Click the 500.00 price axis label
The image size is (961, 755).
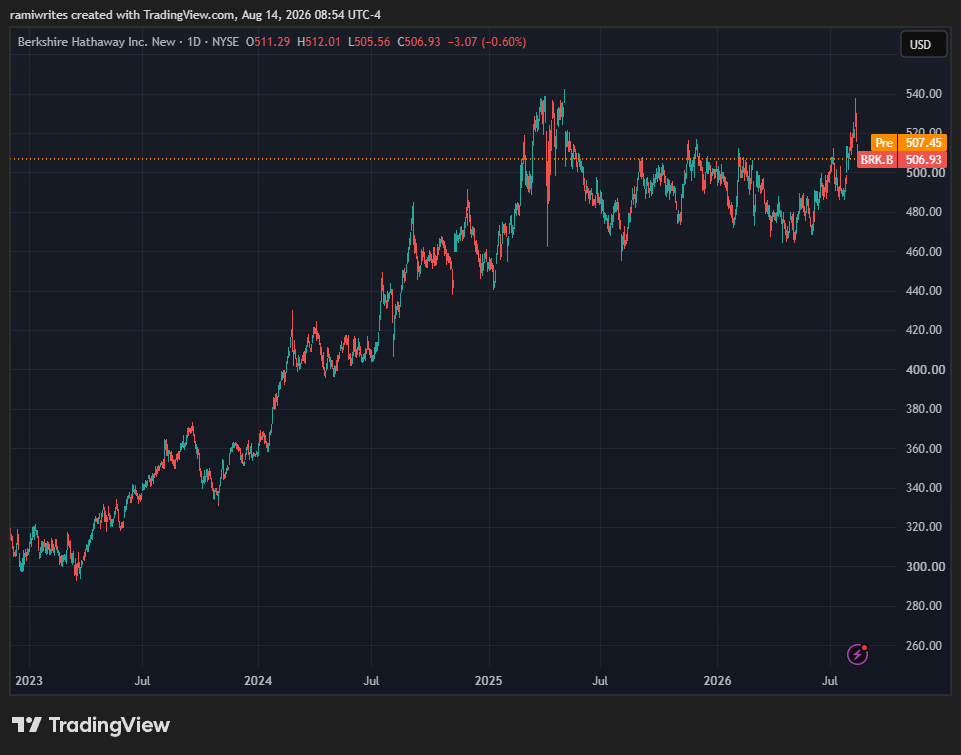click(x=924, y=173)
